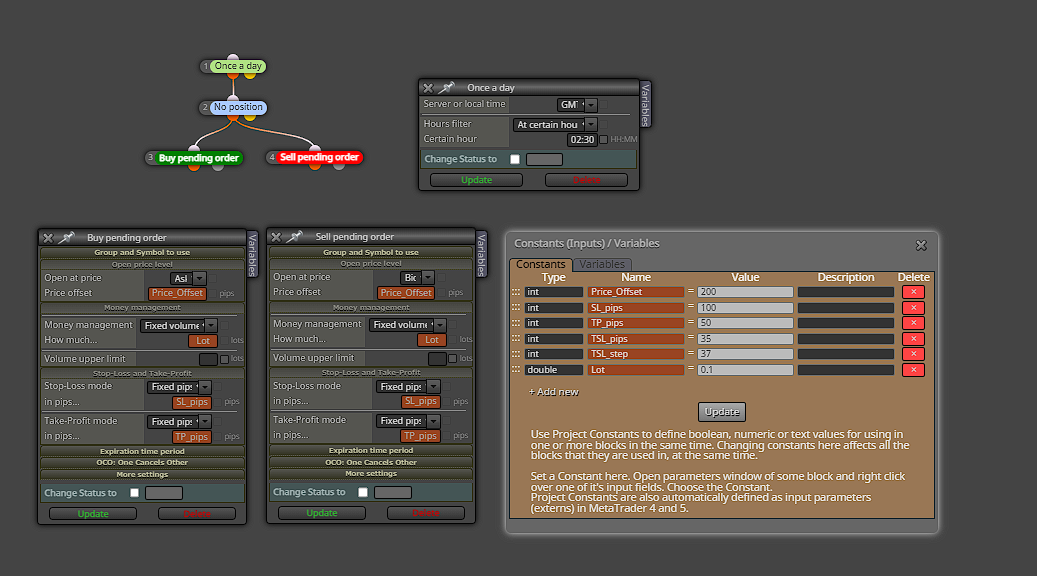Grab drag handle of SL_pips row

coord(516,308)
